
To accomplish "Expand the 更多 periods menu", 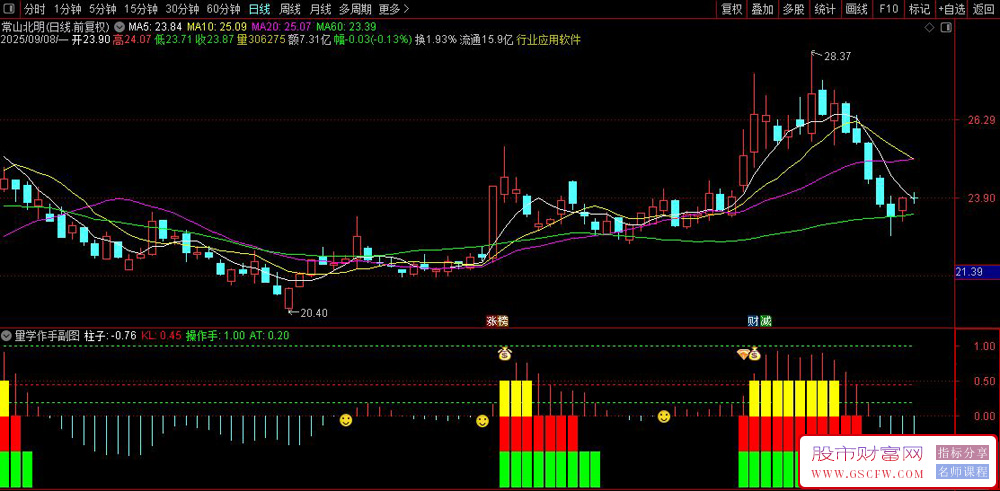I will [393, 9].
